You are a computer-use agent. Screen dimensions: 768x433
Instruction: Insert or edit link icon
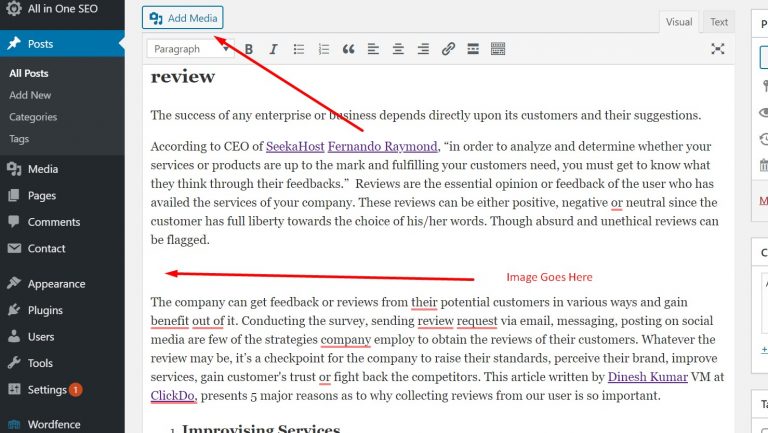tap(448, 49)
